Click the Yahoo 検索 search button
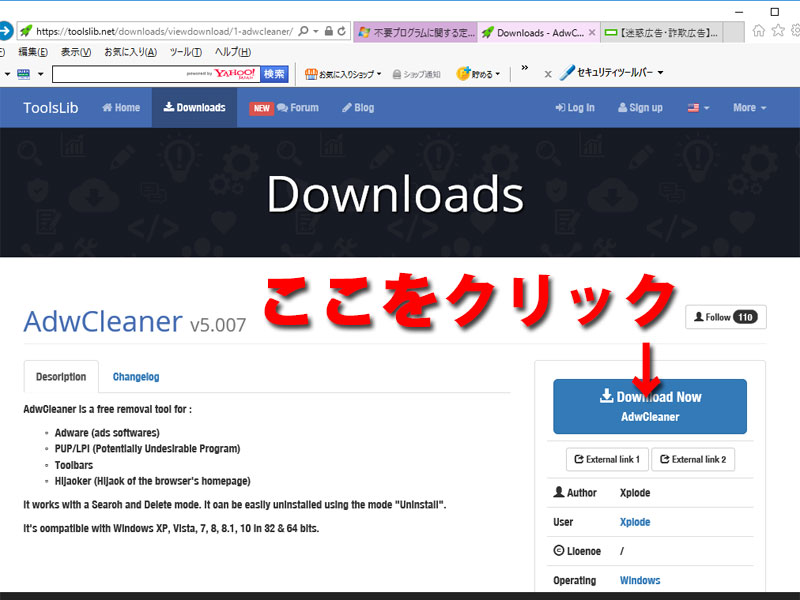Viewport: 800px width, 600px height. (x=274, y=74)
